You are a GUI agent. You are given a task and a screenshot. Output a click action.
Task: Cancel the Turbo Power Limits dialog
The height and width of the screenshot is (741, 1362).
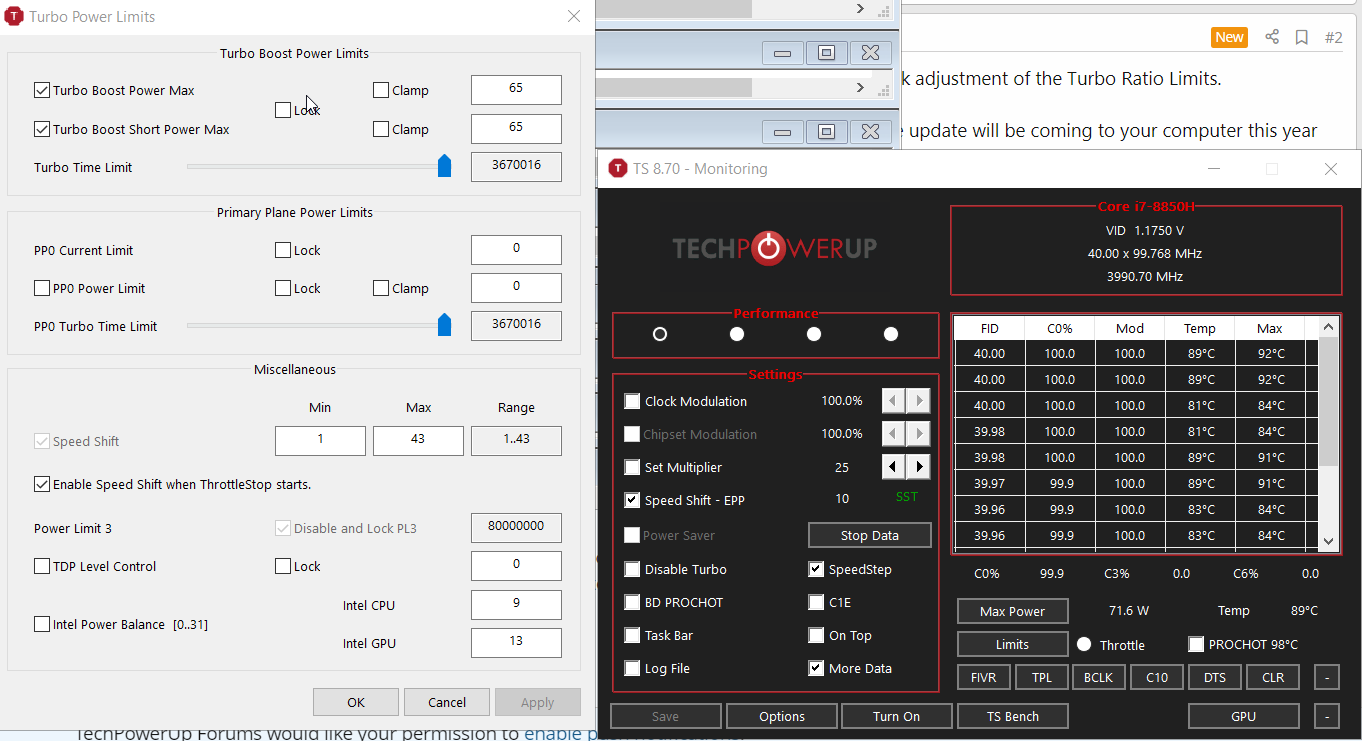point(447,702)
